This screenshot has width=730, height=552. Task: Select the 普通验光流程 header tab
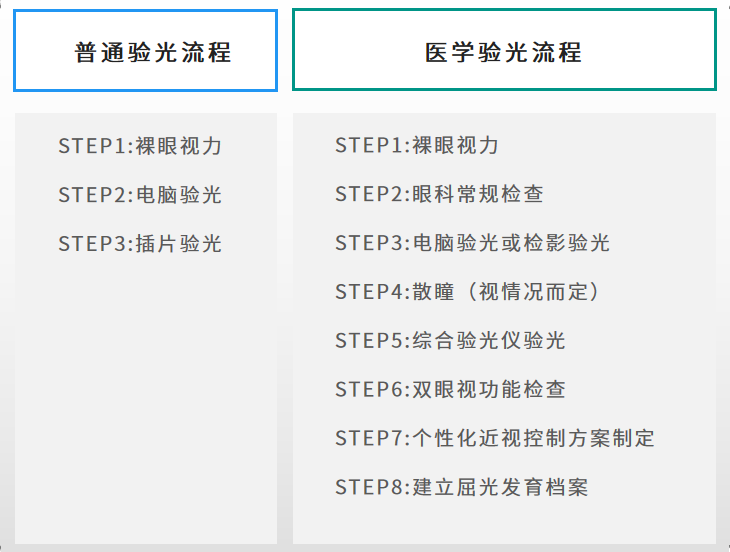pyautogui.click(x=146, y=51)
